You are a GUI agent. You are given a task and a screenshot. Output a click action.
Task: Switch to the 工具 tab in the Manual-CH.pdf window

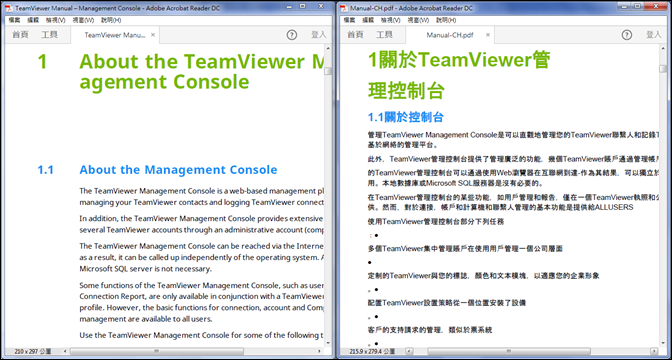pyautogui.click(x=384, y=35)
